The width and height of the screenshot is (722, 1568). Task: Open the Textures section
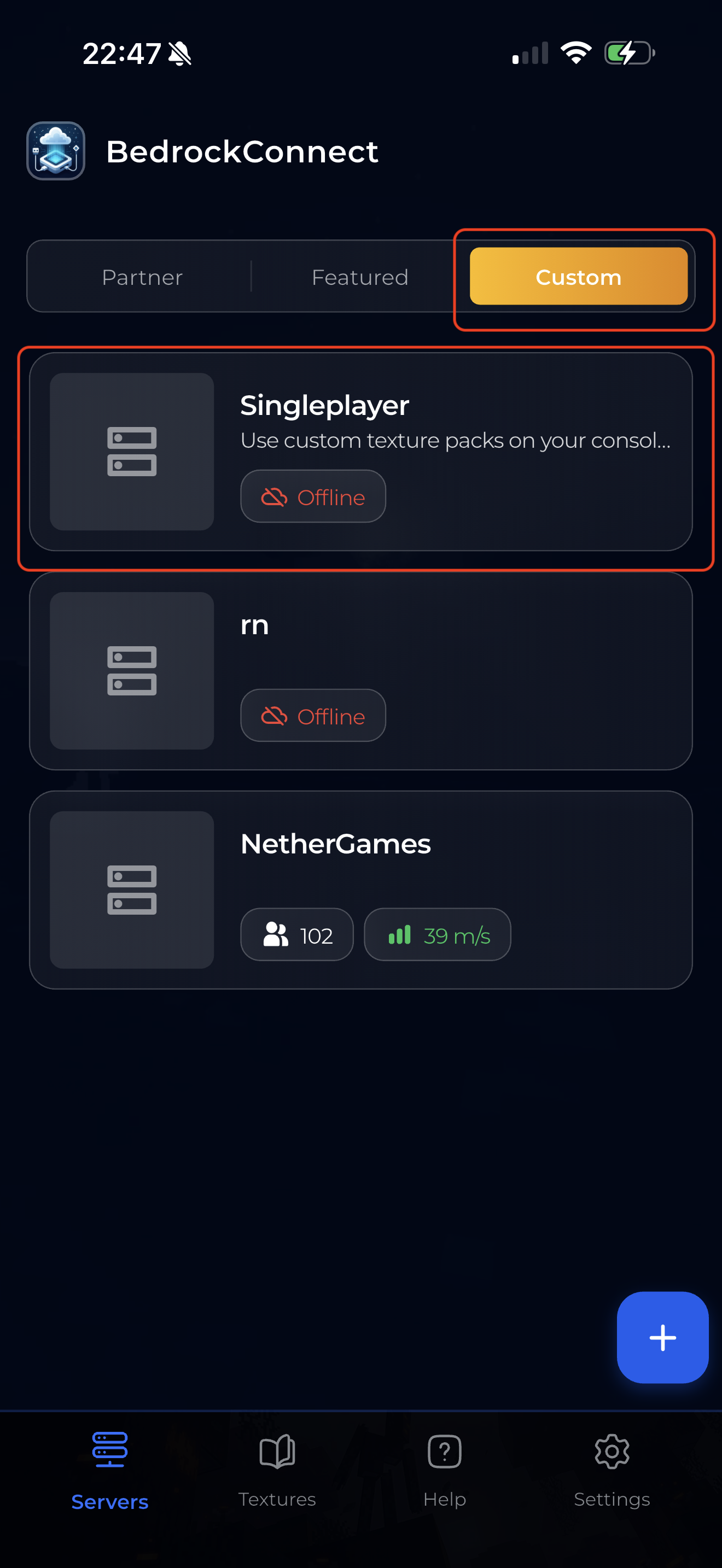pos(277,1452)
